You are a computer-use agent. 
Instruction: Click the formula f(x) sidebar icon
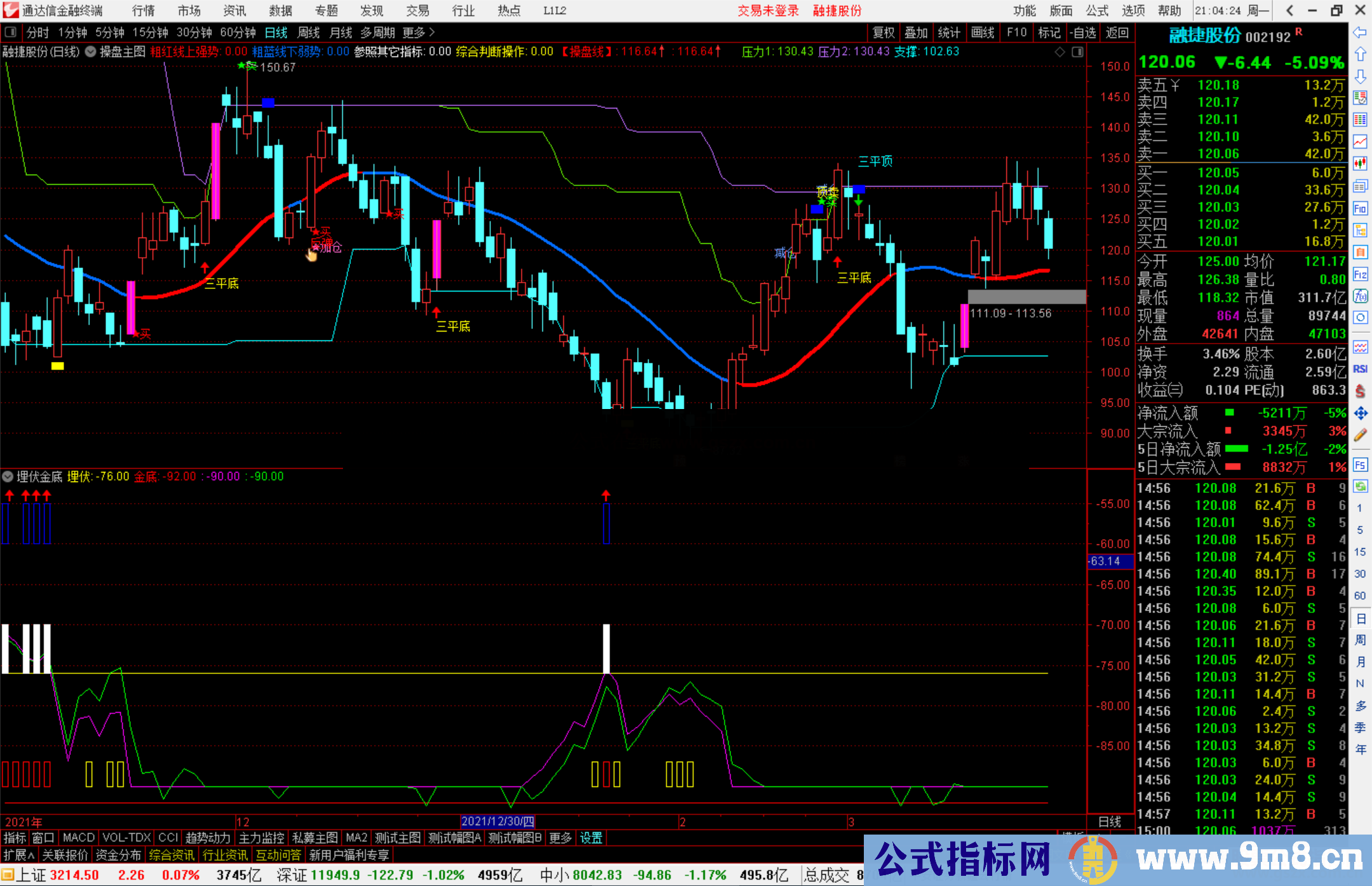1360,296
